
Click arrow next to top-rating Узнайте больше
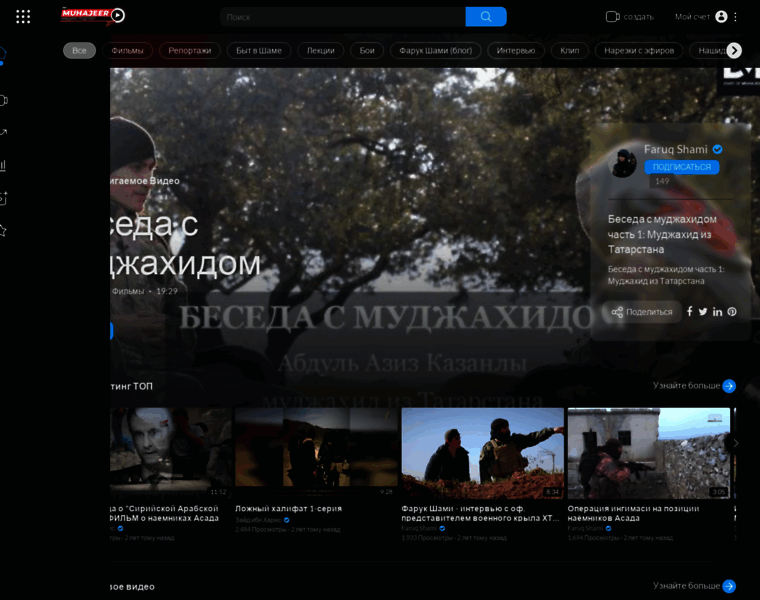pos(729,386)
